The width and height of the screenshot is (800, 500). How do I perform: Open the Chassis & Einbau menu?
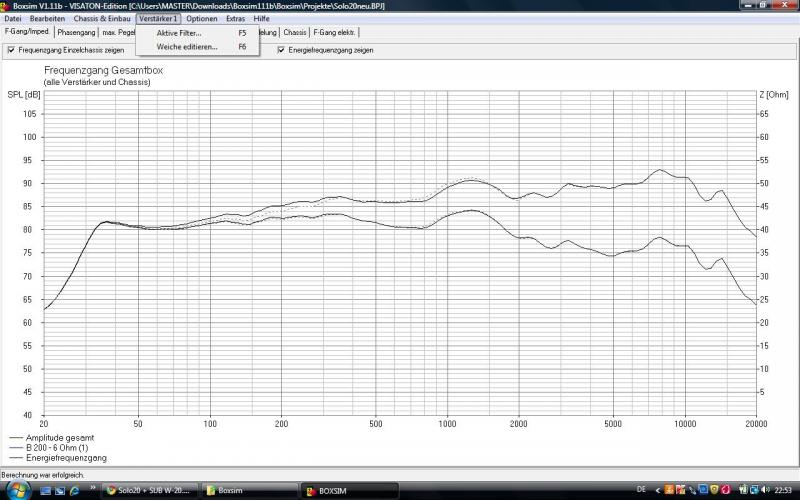point(102,19)
